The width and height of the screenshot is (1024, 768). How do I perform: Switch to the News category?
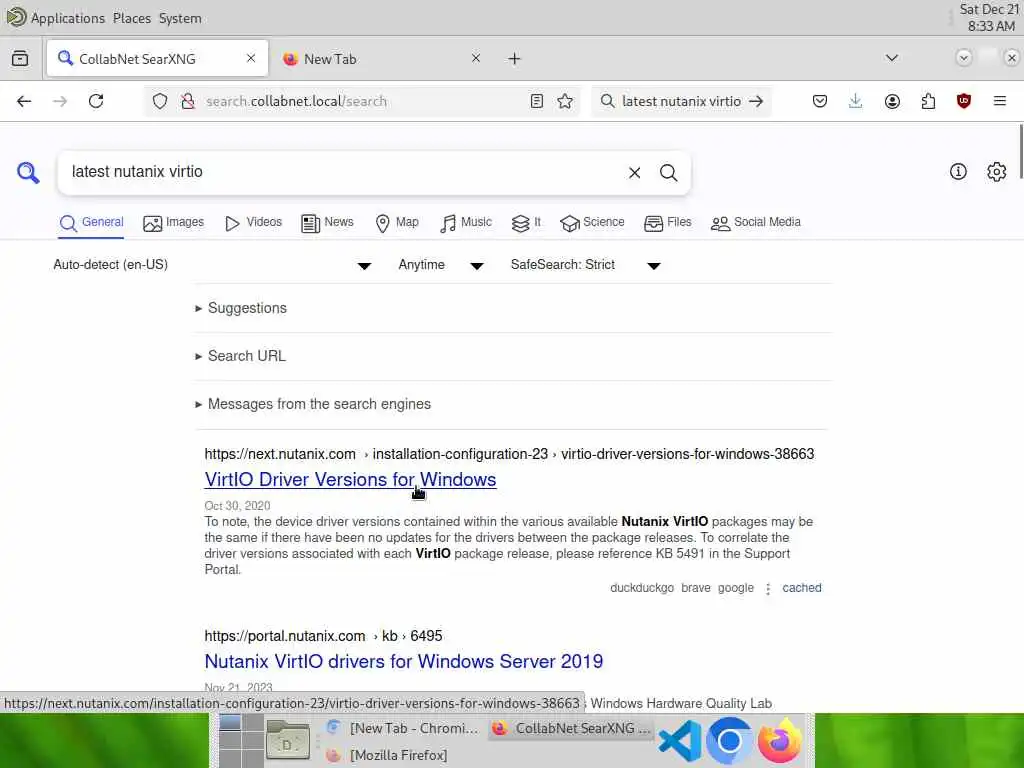[x=327, y=223]
